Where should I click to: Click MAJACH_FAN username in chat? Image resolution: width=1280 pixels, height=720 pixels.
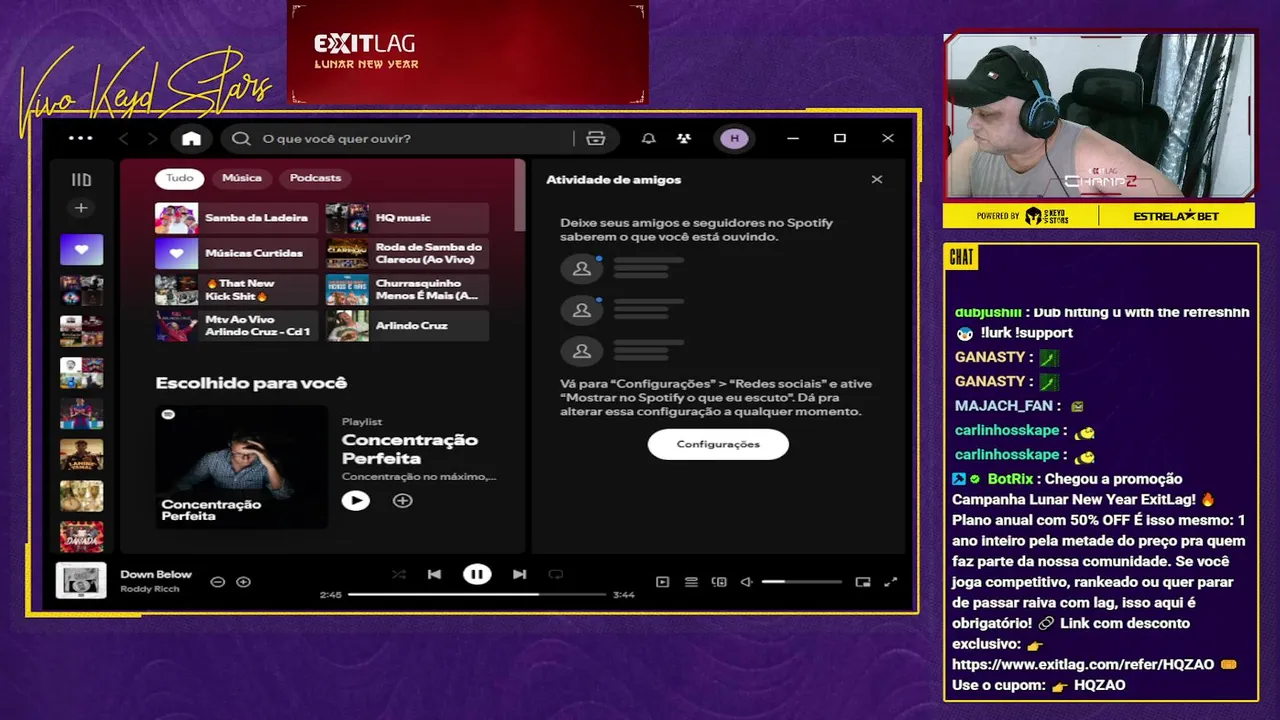click(x=1005, y=406)
